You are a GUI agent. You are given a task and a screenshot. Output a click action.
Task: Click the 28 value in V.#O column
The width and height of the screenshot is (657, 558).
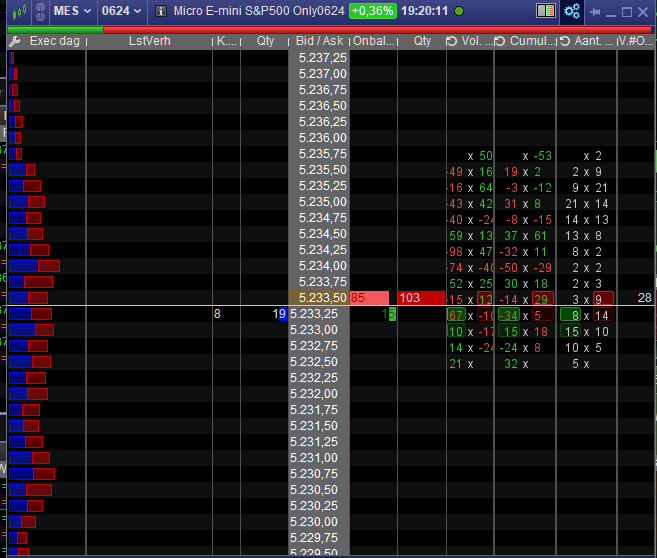644,298
